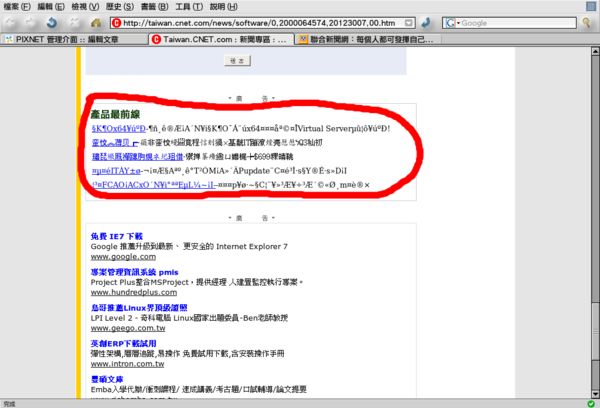Image resolution: width=600 pixels, height=408 pixels.
Task: Open the garbled link containing ITAY
Action: (116, 171)
